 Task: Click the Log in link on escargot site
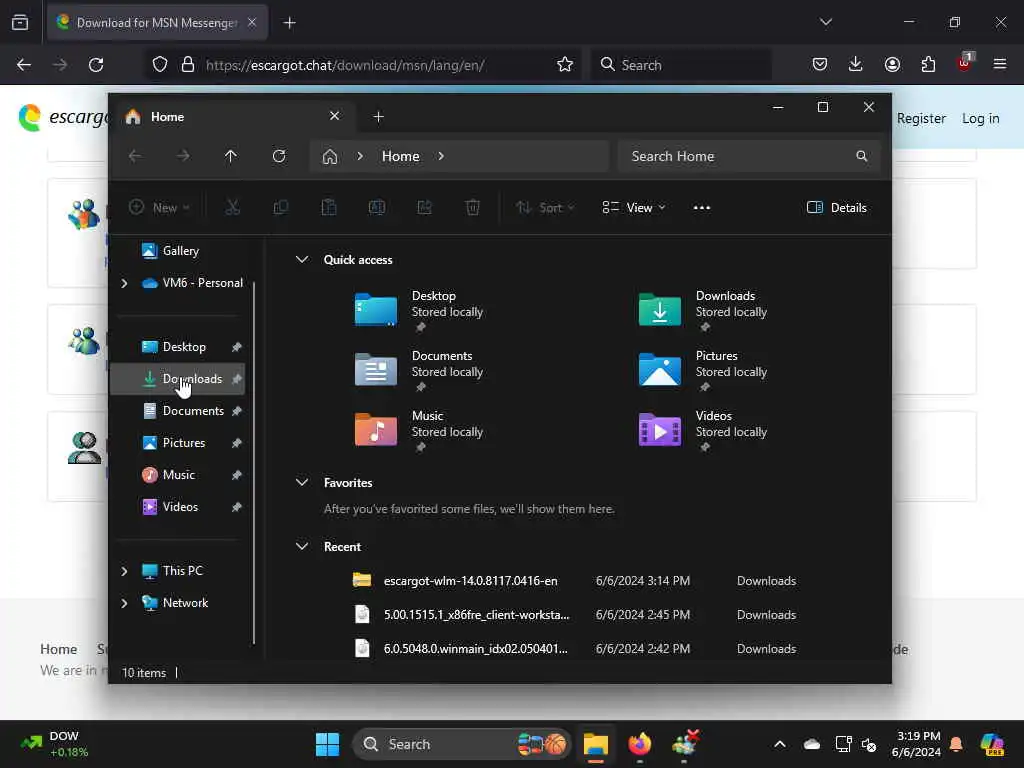tap(980, 118)
